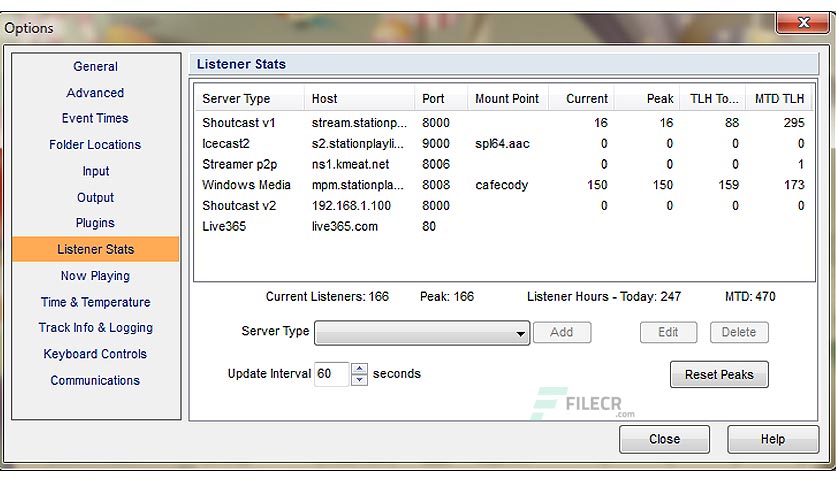Open Folder Locations settings
Image resolution: width=836 pixels, height=484 pixels.
(95, 144)
